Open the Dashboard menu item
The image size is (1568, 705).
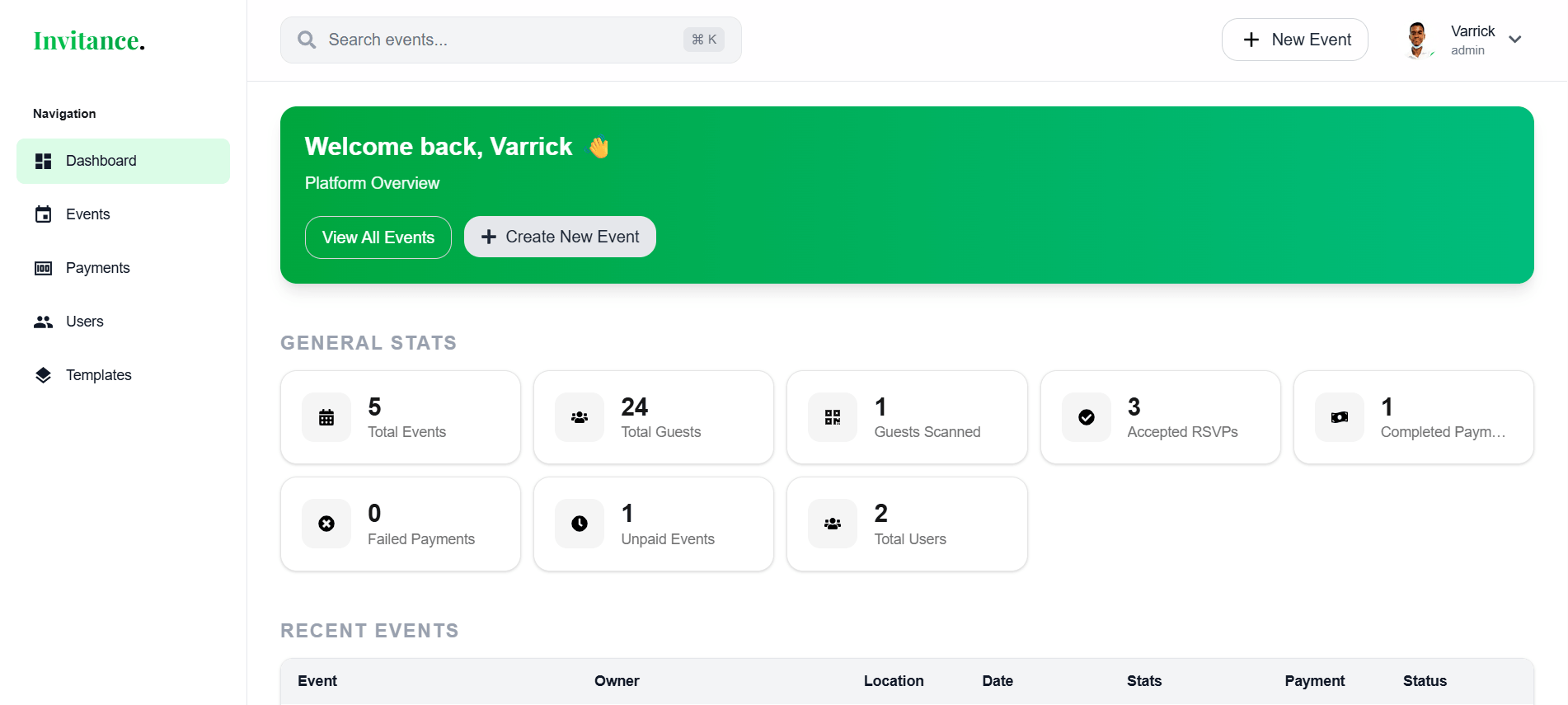pyautogui.click(x=123, y=161)
